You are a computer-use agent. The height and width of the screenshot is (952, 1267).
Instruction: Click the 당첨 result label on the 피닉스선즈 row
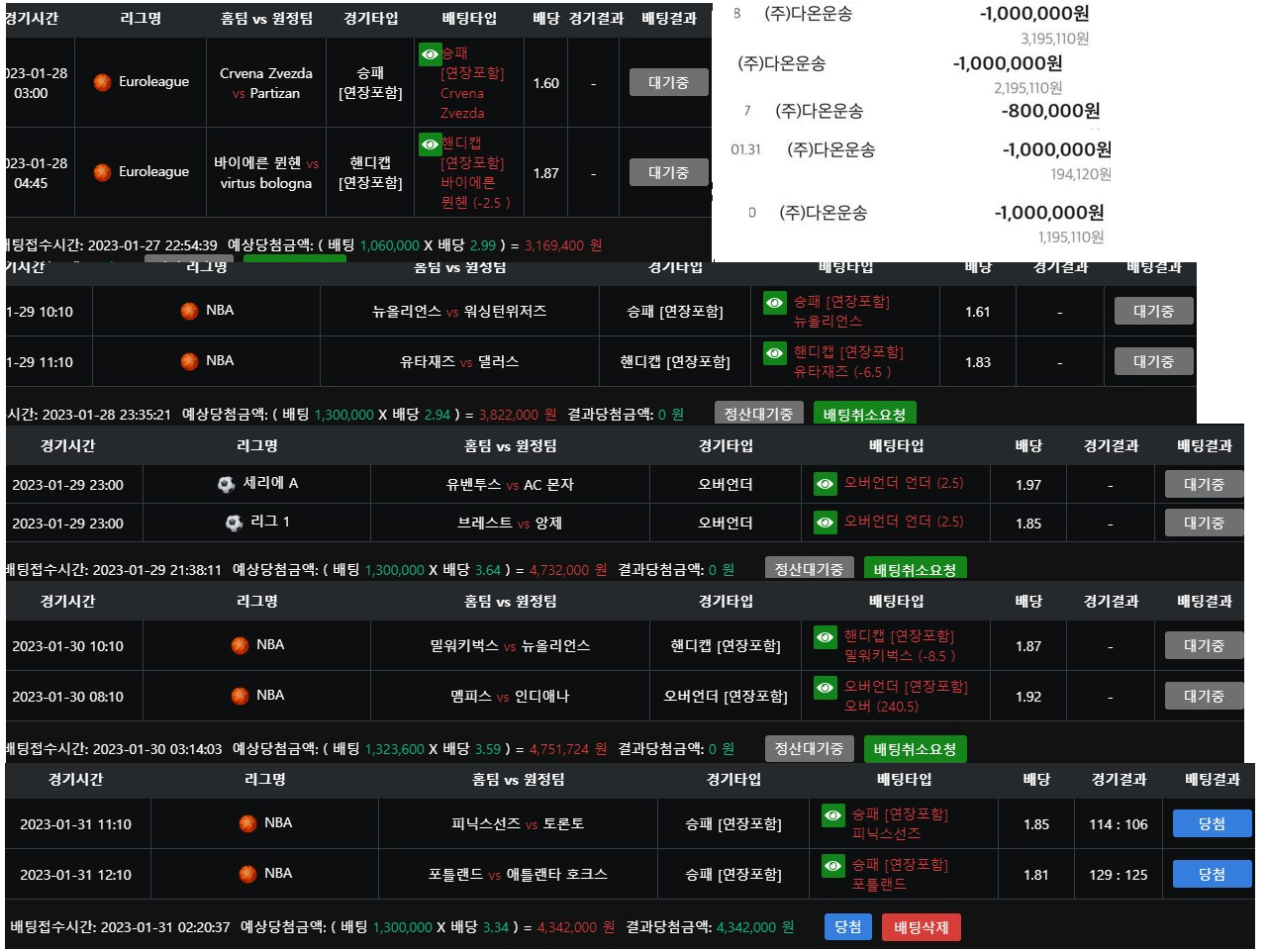coord(1211,823)
